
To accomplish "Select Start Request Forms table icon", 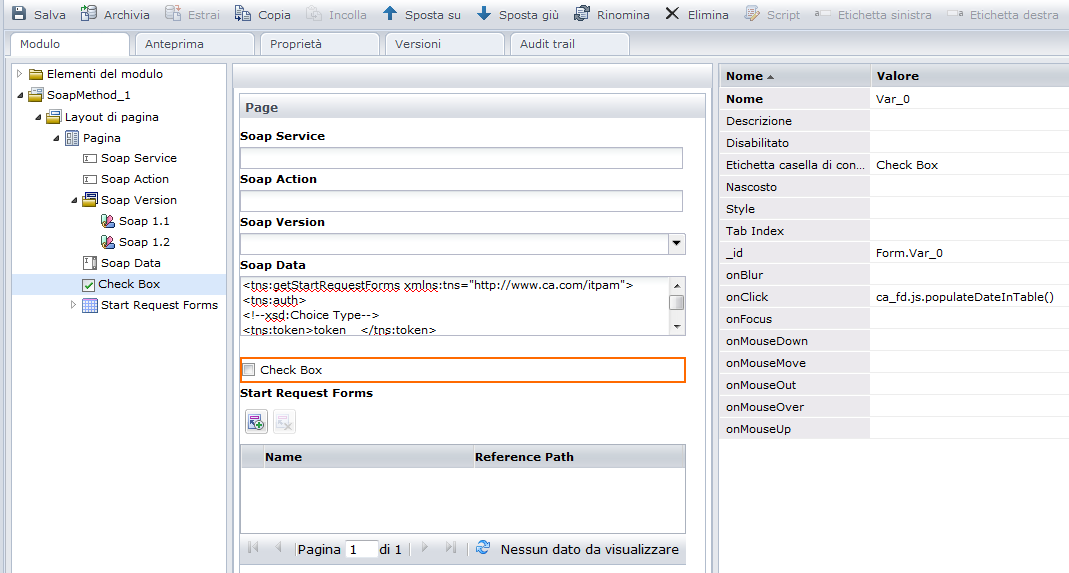I will 89,305.
